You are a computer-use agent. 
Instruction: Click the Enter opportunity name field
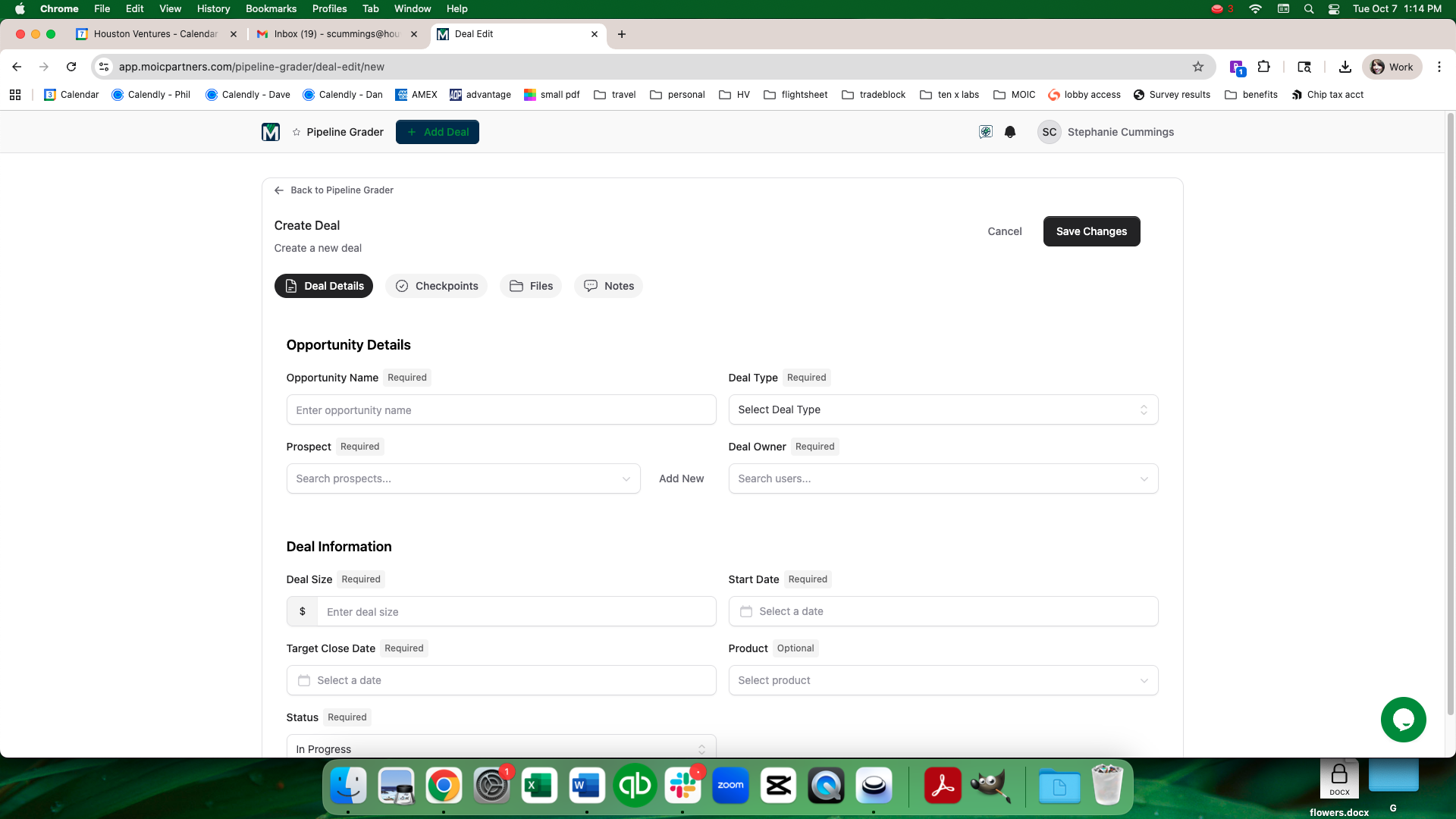coord(500,410)
